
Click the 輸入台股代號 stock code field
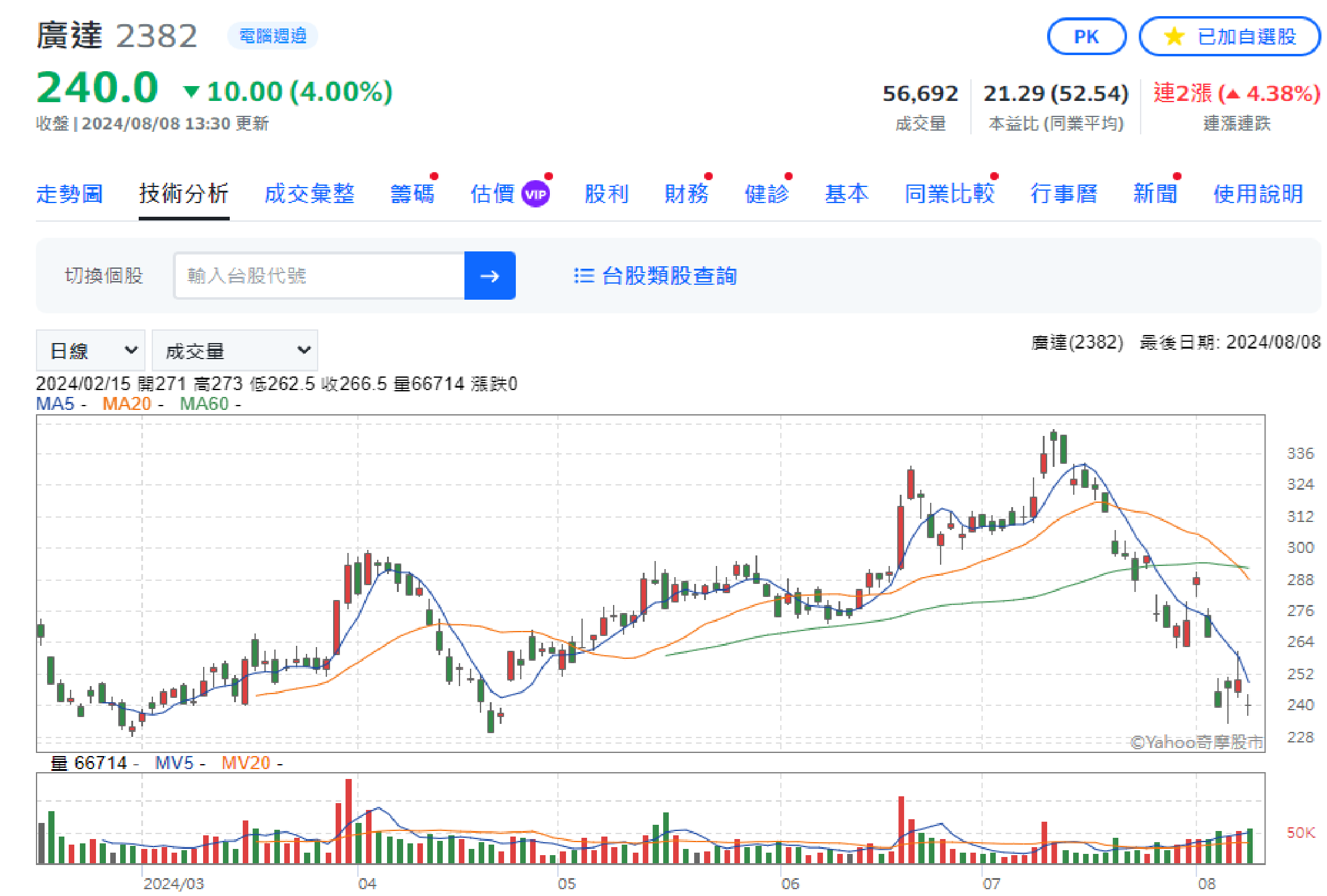[x=319, y=276]
